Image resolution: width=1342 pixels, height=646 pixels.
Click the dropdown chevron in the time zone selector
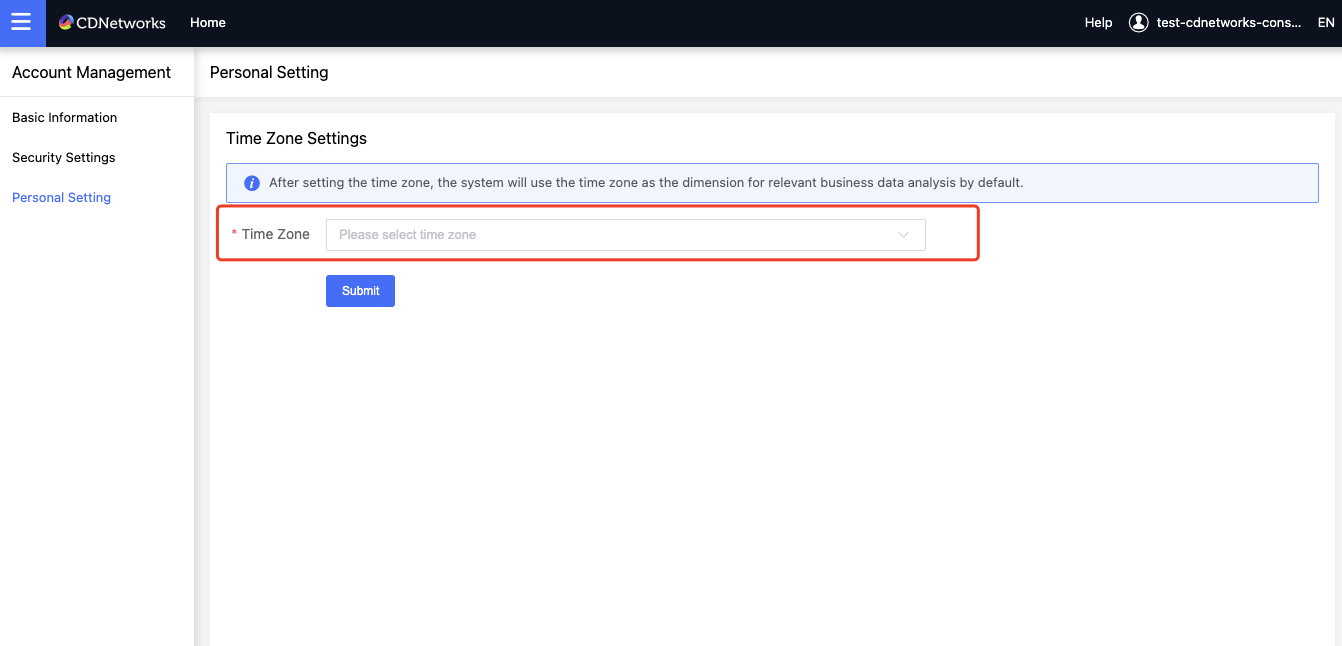pyautogui.click(x=903, y=234)
